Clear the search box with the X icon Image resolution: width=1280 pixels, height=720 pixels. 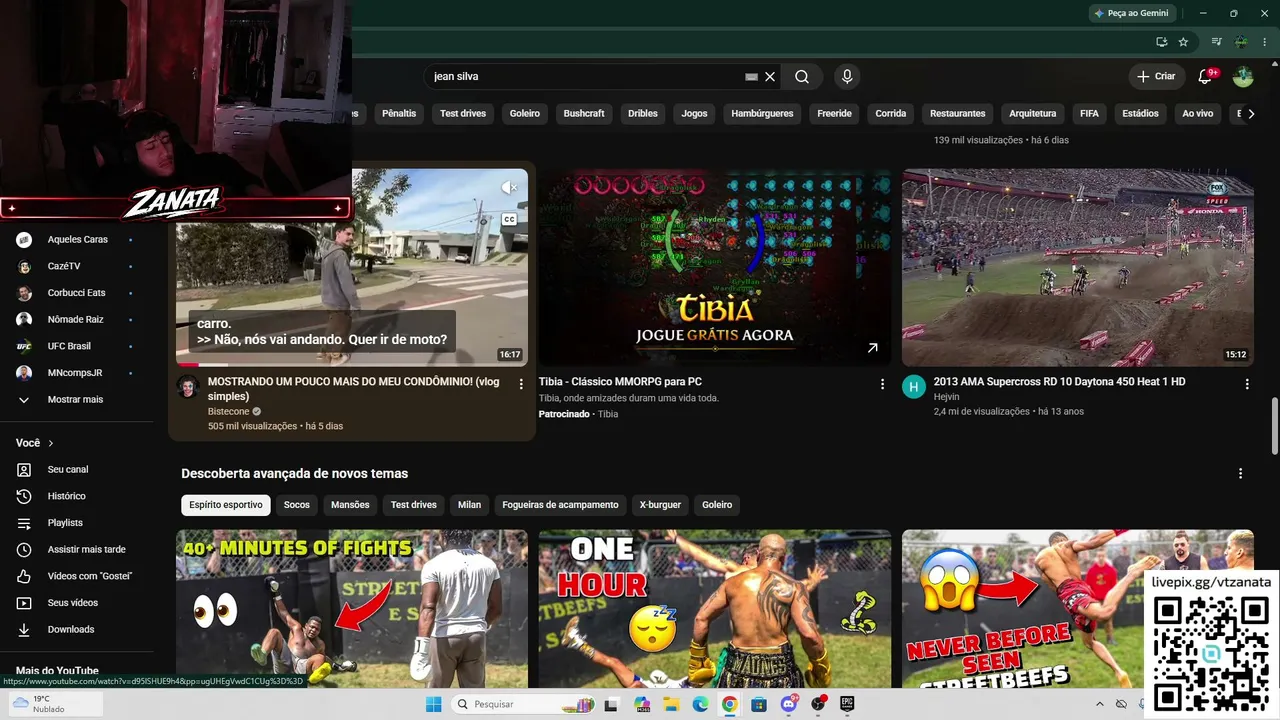[770, 76]
